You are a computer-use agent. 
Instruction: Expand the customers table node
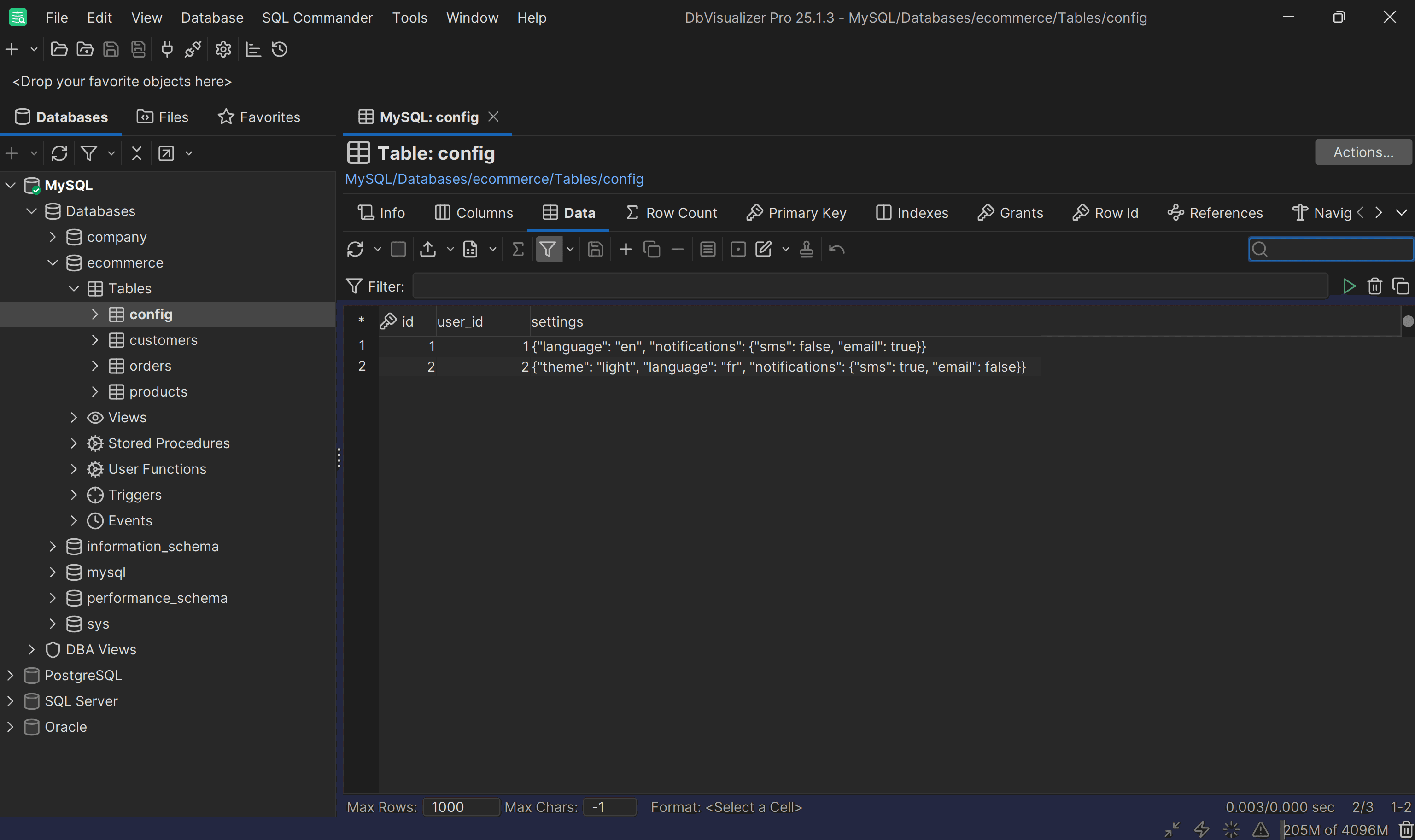[95, 340]
